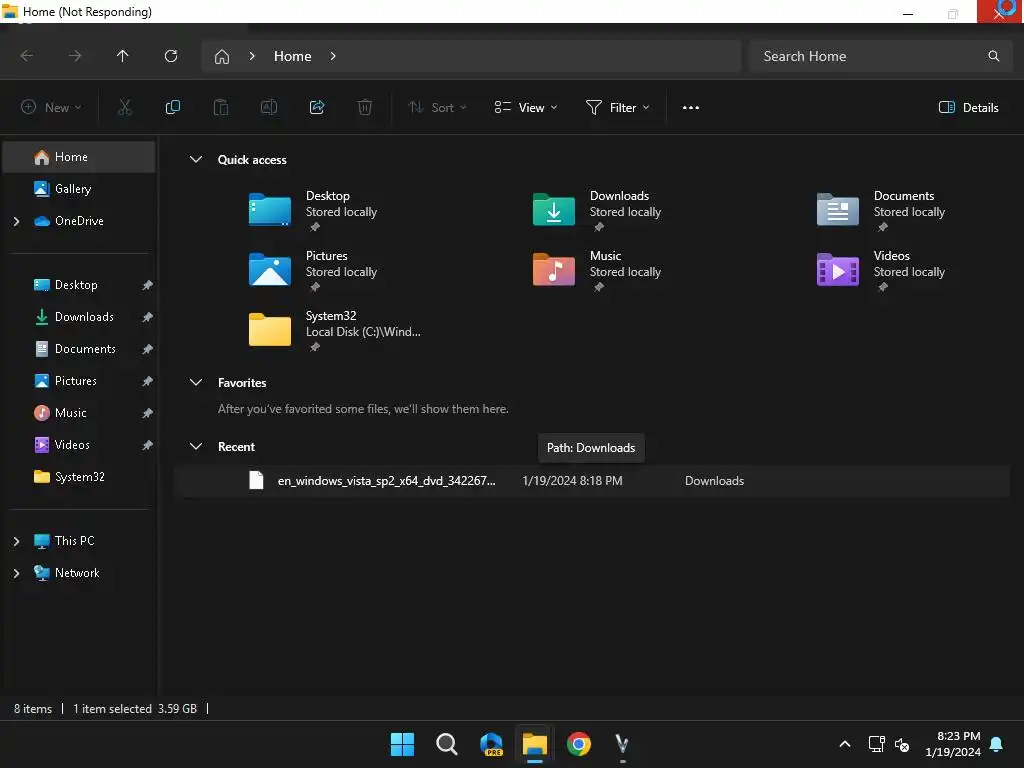Screen dimensions: 1024x768
Task: Open the See more ellipsis menu
Action: pyautogui.click(x=691, y=108)
